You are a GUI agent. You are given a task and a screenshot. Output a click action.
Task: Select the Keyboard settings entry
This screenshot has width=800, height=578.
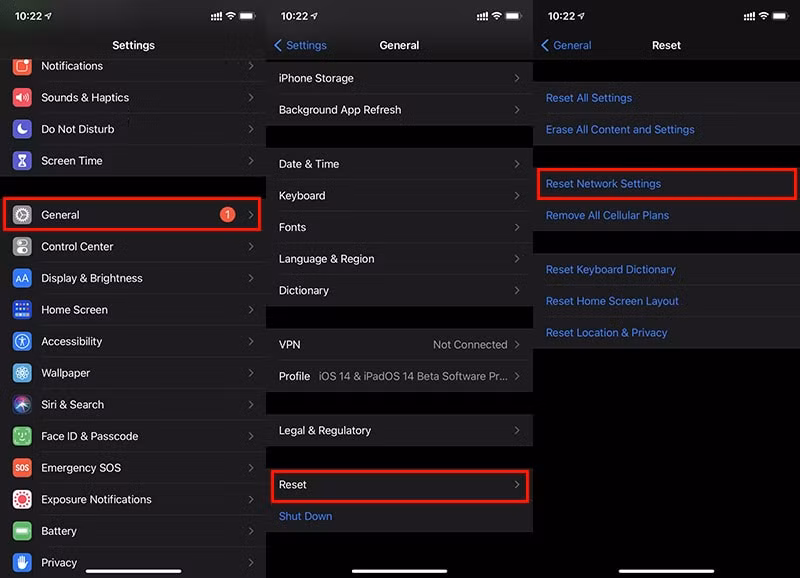pyautogui.click(x=399, y=195)
